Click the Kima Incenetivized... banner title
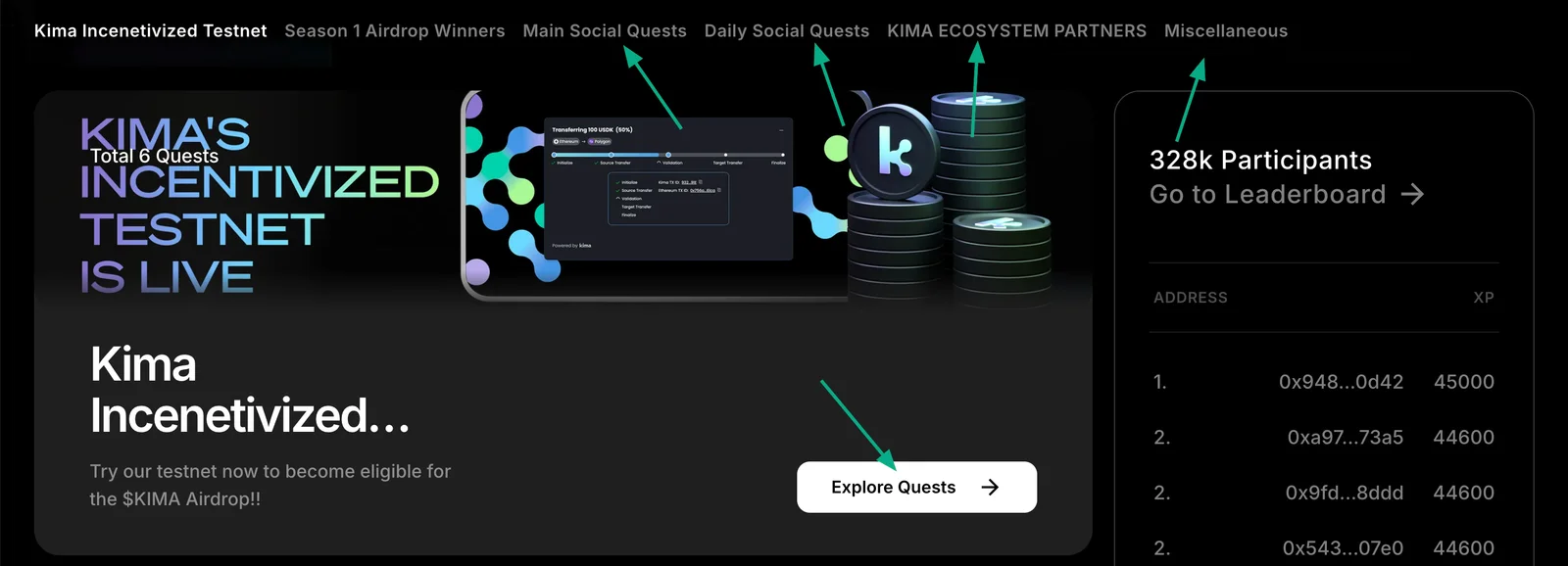The width and height of the screenshot is (1568, 566). click(250, 390)
